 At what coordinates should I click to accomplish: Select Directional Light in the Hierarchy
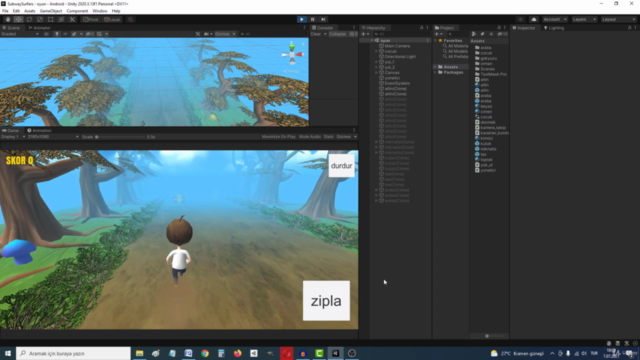coord(400,56)
